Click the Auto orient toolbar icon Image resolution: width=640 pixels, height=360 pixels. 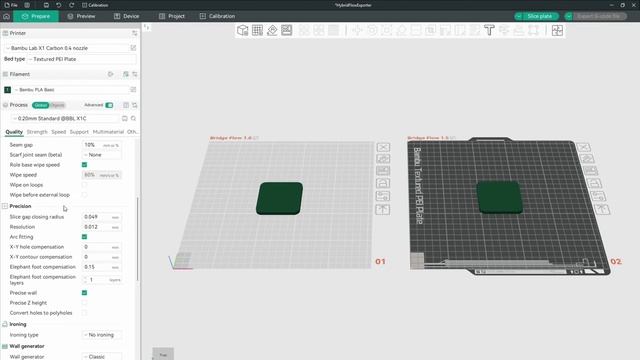click(x=272, y=30)
